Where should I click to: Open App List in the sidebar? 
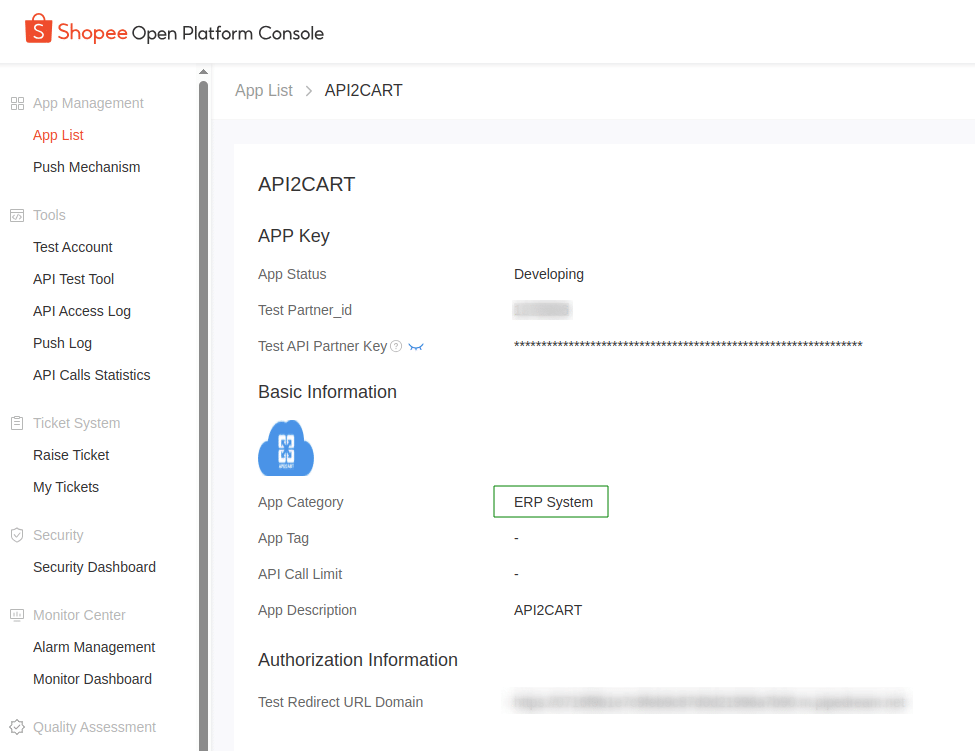(x=58, y=135)
